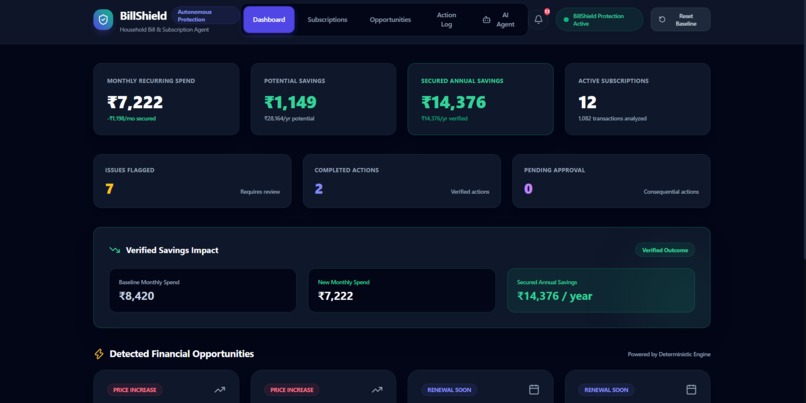Open the Action Log tab
This screenshot has height=403, width=806.
coord(447,20)
